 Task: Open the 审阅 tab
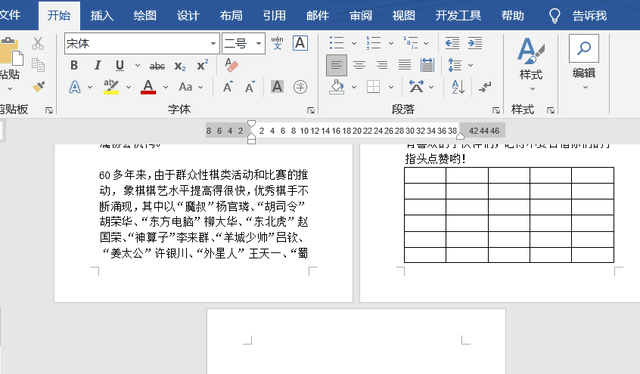click(361, 16)
